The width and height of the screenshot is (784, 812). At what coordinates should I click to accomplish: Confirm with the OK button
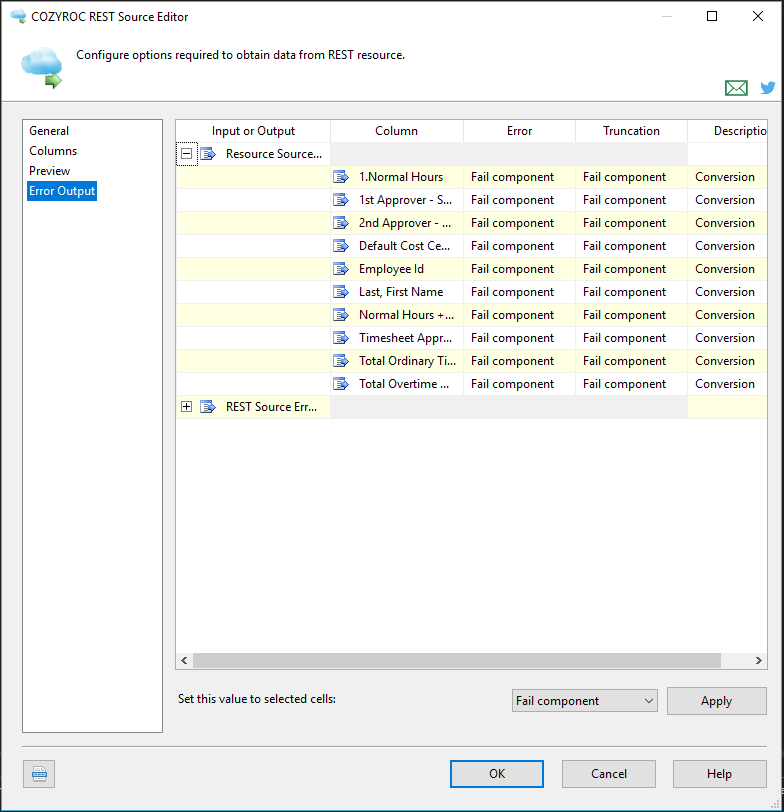(497, 774)
